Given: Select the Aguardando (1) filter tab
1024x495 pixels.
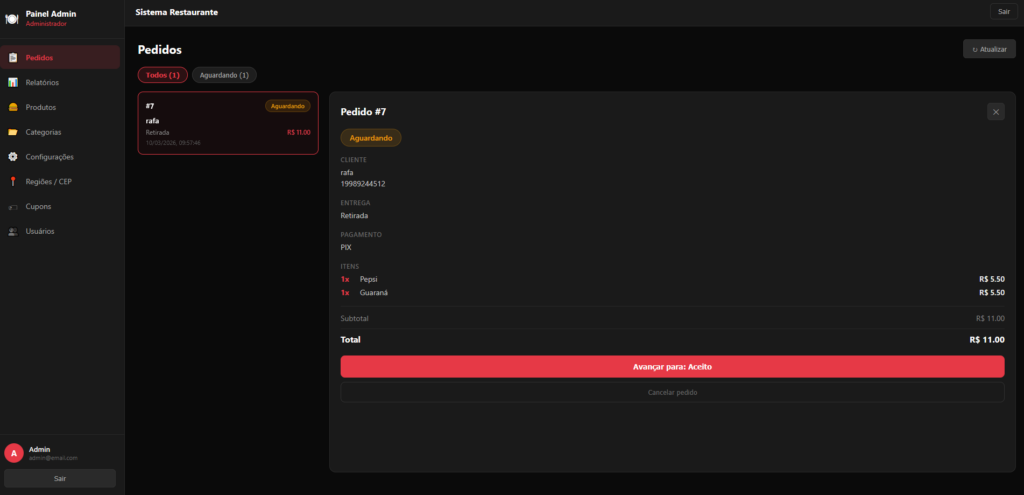Looking at the screenshot, I should tap(224, 75).
